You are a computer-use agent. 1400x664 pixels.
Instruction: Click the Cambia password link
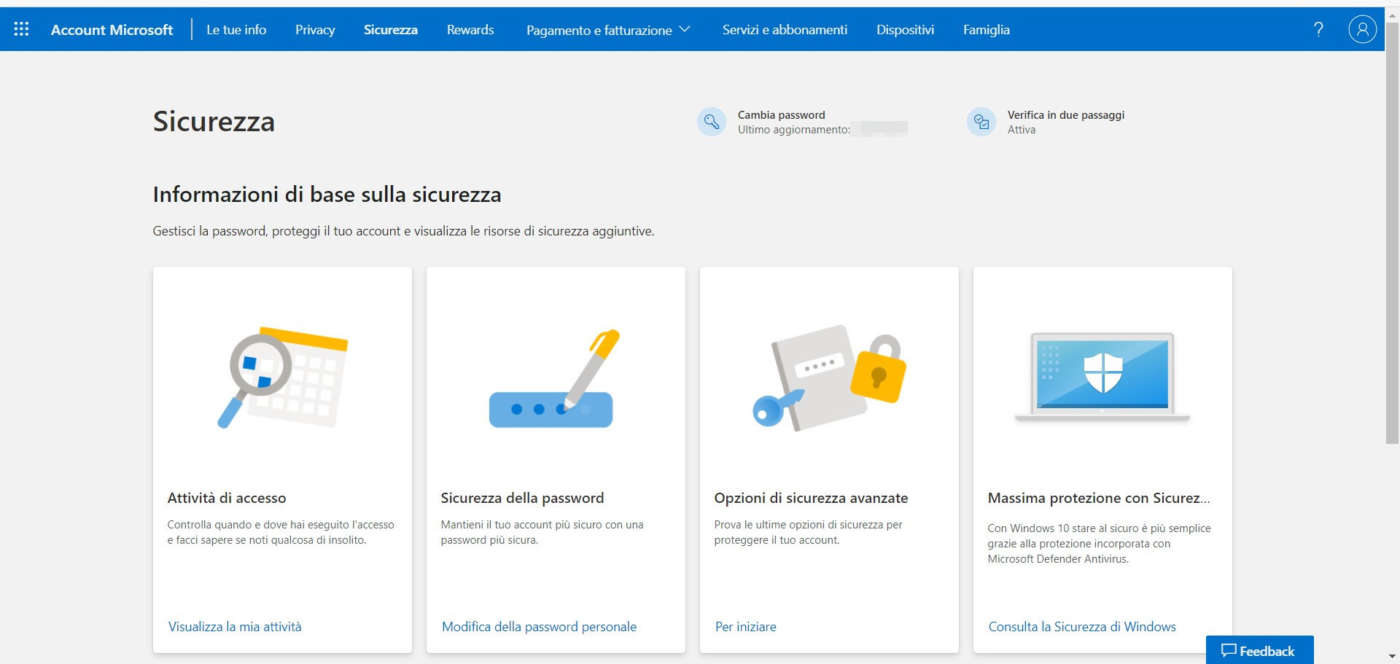point(782,115)
